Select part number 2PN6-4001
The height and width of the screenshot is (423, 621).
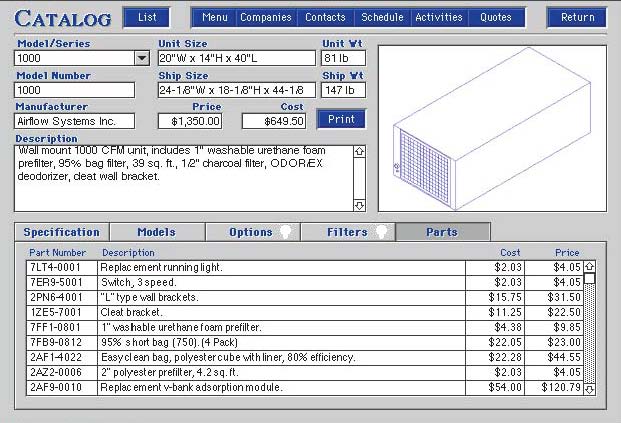[x=56, y=297]
